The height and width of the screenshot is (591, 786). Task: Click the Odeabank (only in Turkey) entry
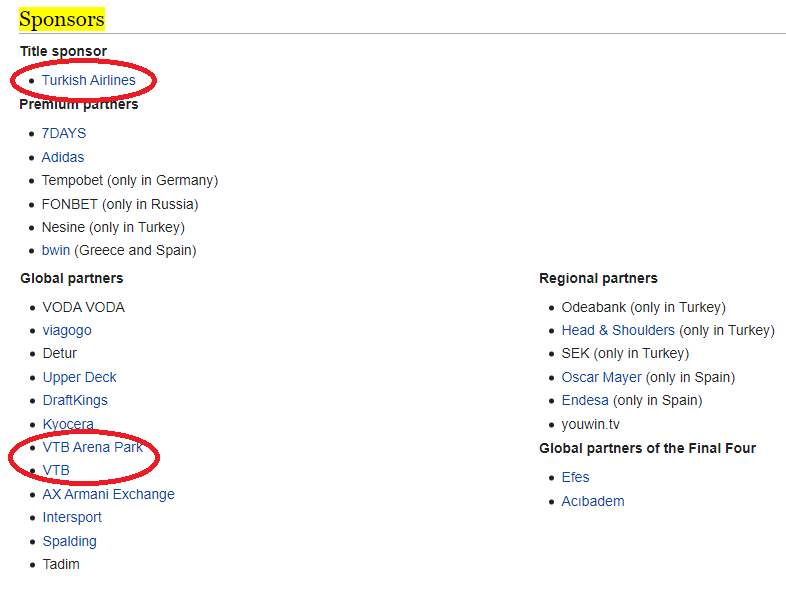pyautogui.click(x=644, y=307)
